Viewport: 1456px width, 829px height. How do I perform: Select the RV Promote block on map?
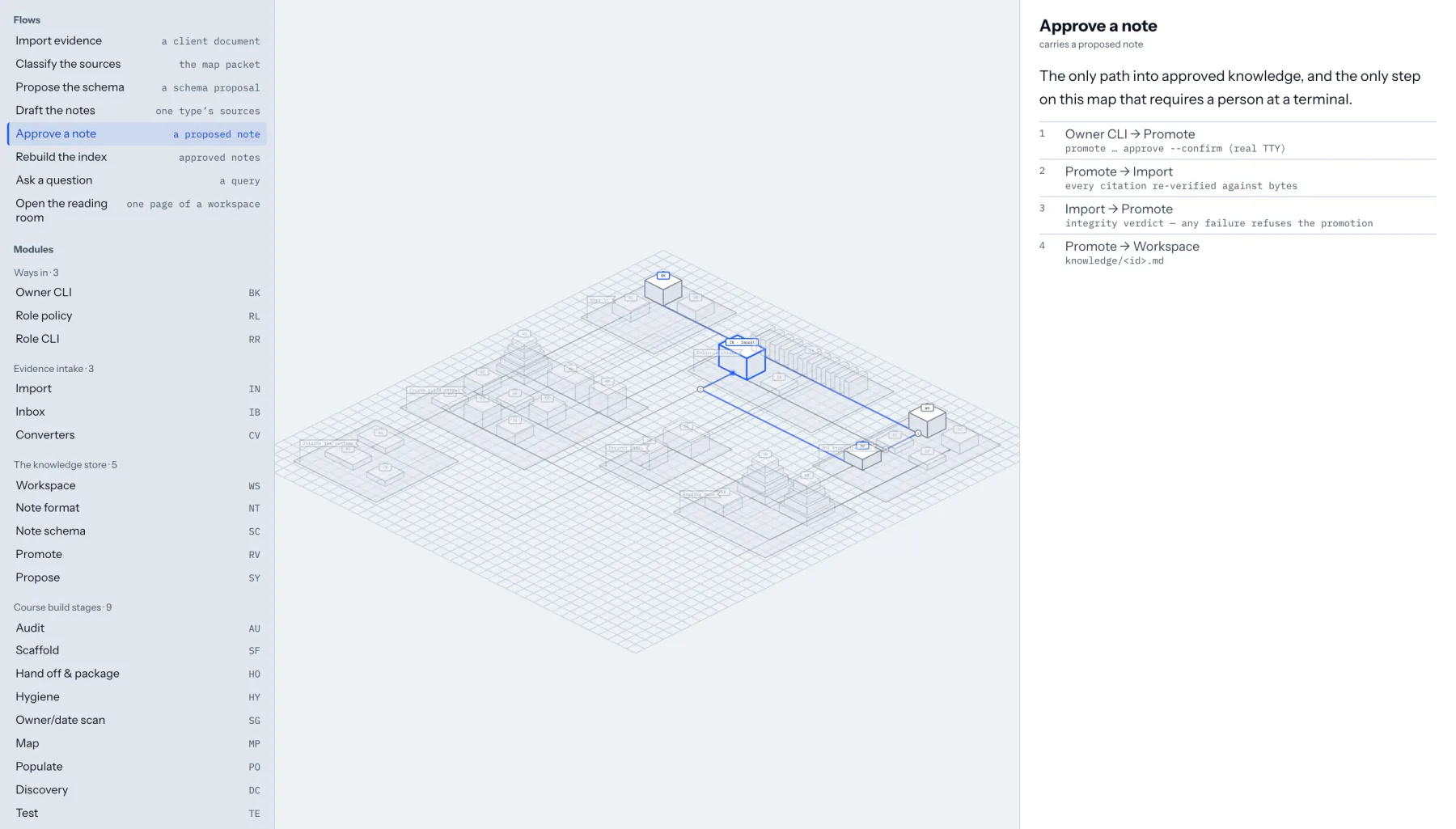(863, 456)
